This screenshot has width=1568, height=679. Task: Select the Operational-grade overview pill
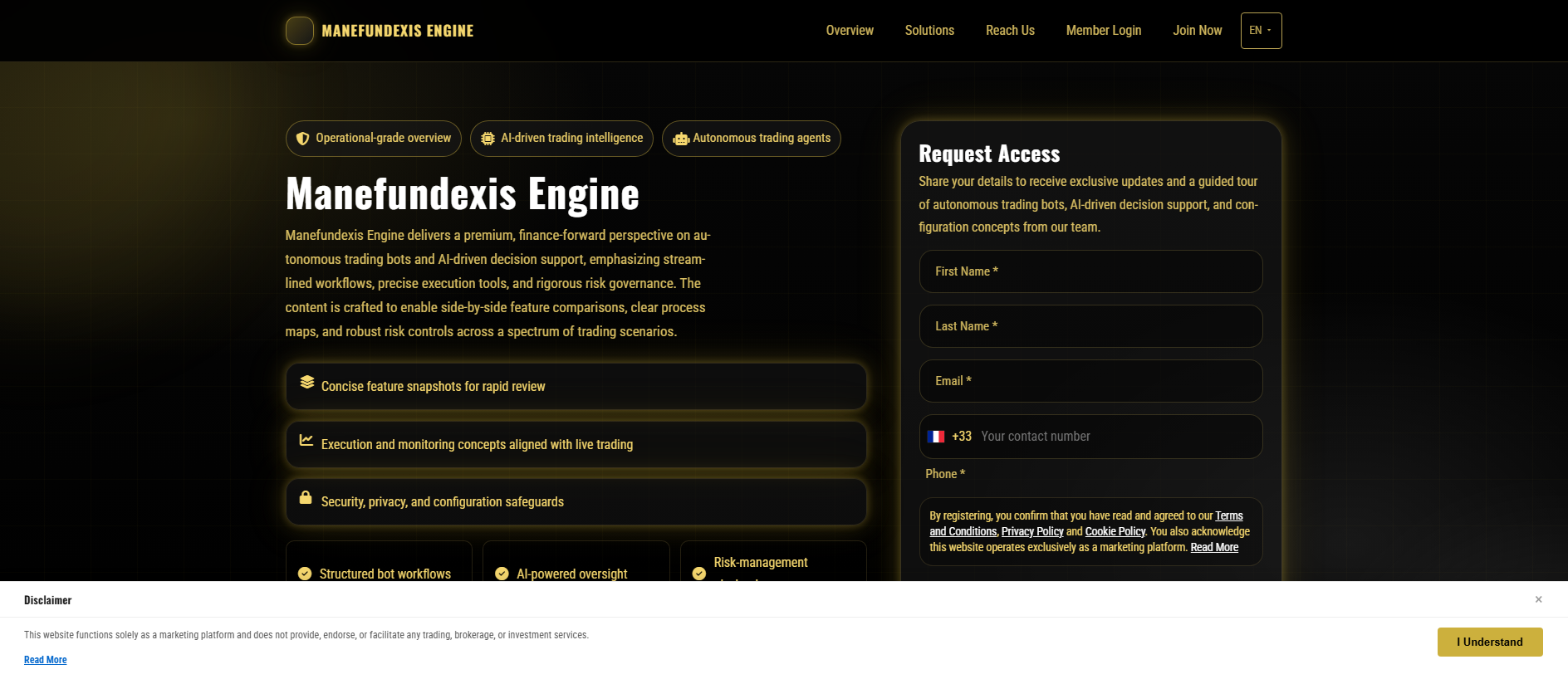click(374, 139)
